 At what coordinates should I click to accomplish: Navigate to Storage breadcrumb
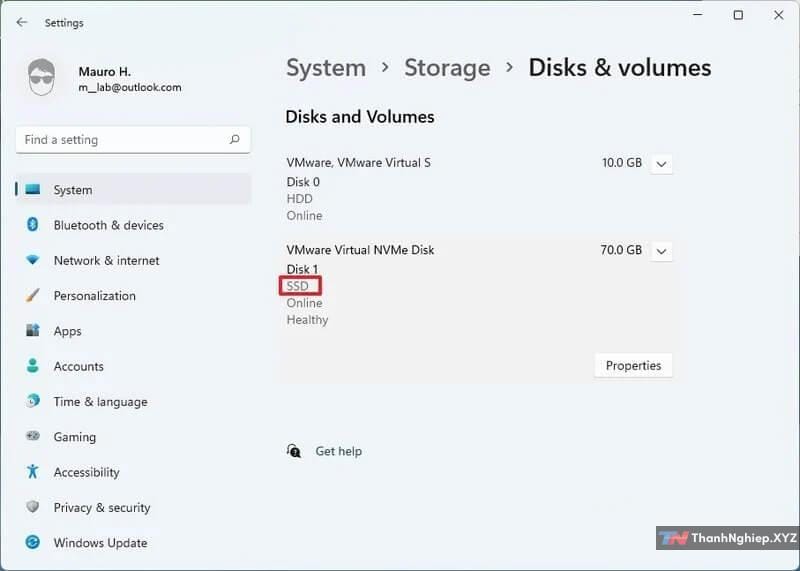(447, 68)
